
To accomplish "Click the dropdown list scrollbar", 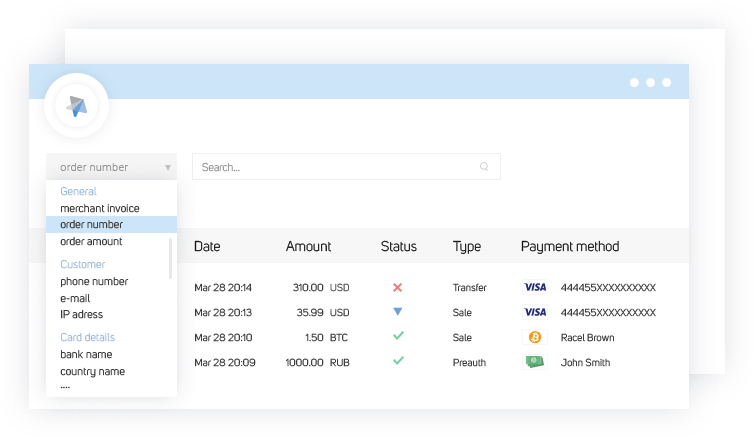I will point(170,259).
